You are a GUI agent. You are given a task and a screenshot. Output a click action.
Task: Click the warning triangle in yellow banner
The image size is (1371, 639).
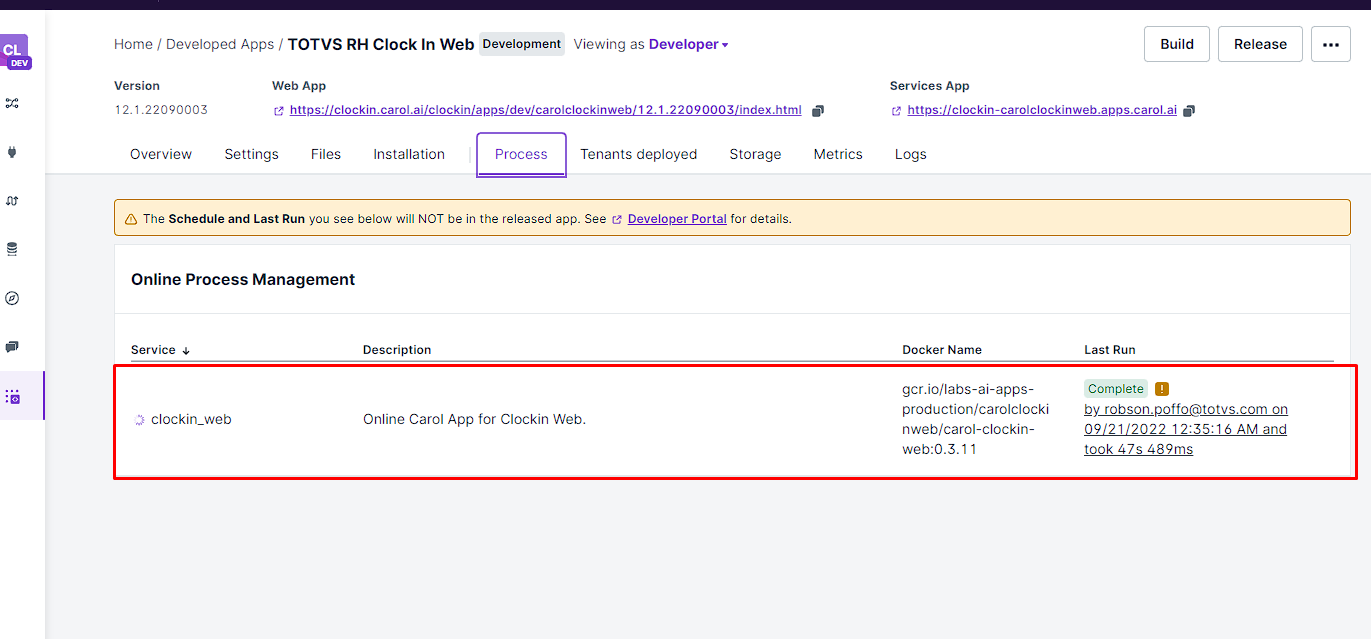[x=131, y=219]
